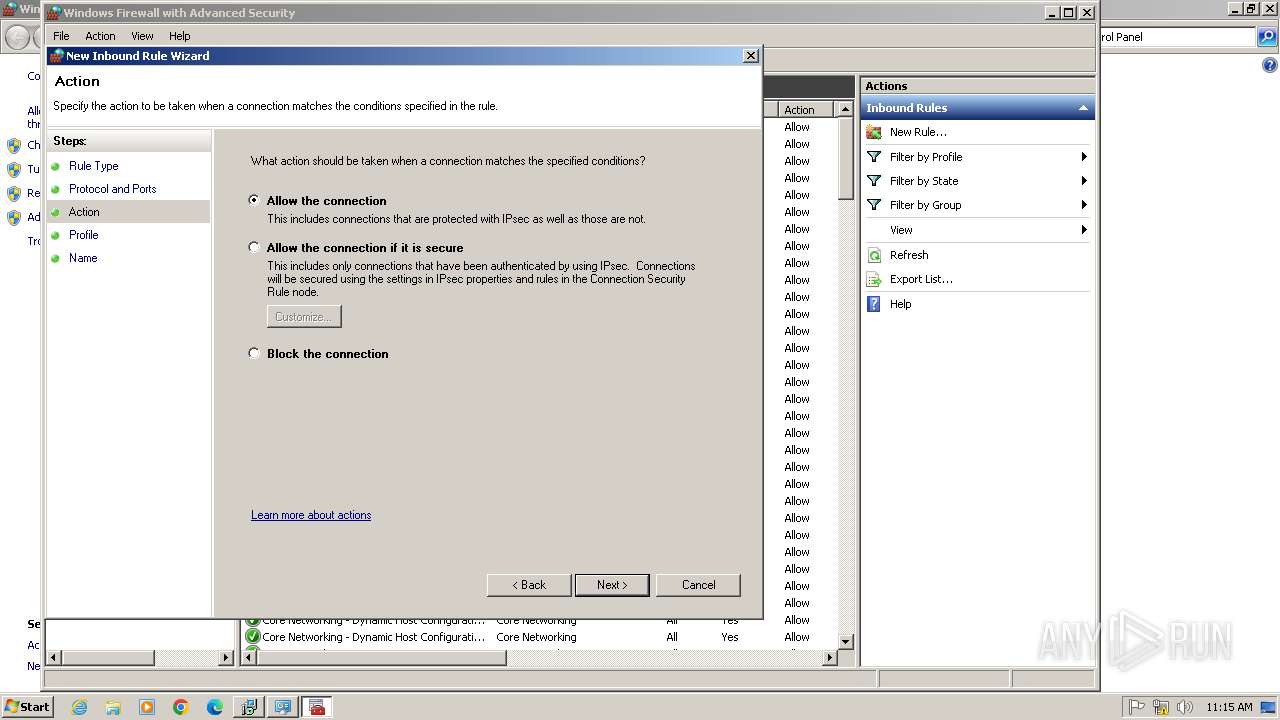Screen dimensions: 1280x720
Task: Open Learn more about actions link
Action: click(x=311, y=515)
